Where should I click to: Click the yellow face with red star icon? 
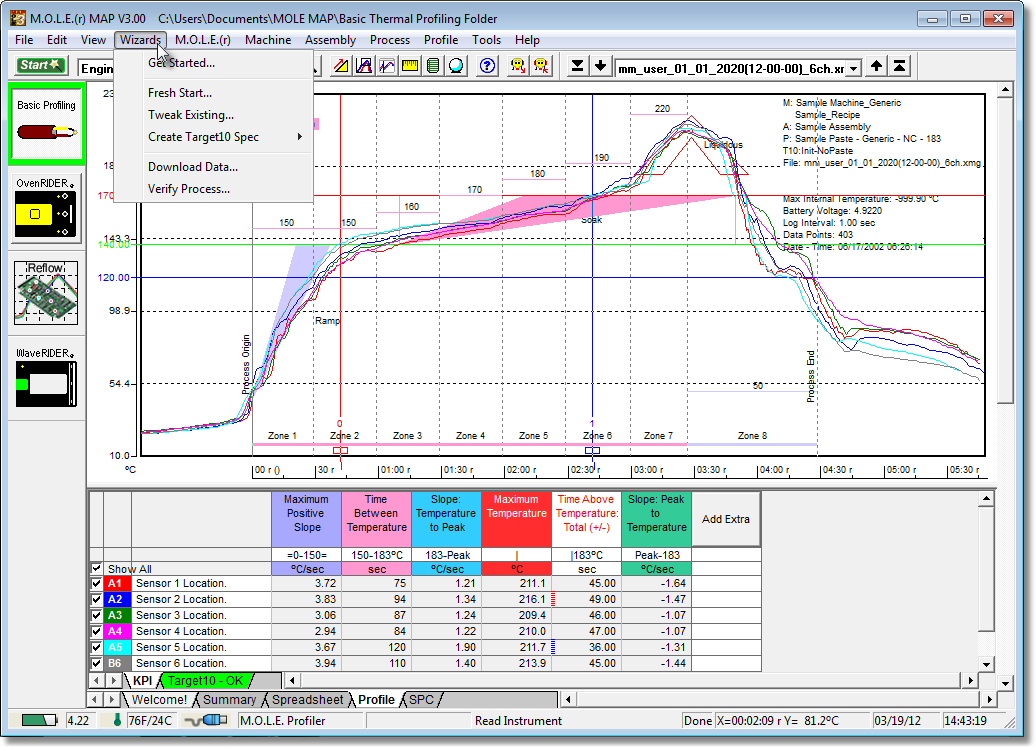click(541, 66)
